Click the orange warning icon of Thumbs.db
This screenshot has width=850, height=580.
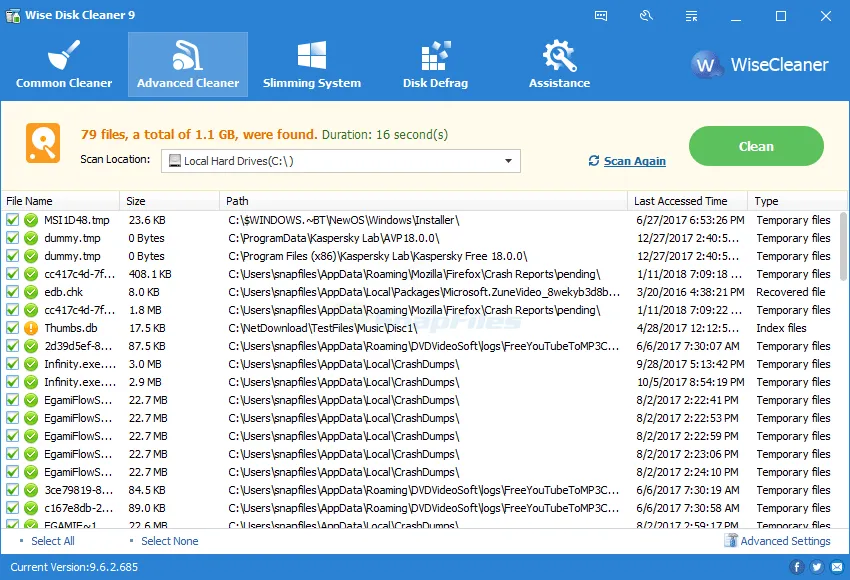click(31, 328)
